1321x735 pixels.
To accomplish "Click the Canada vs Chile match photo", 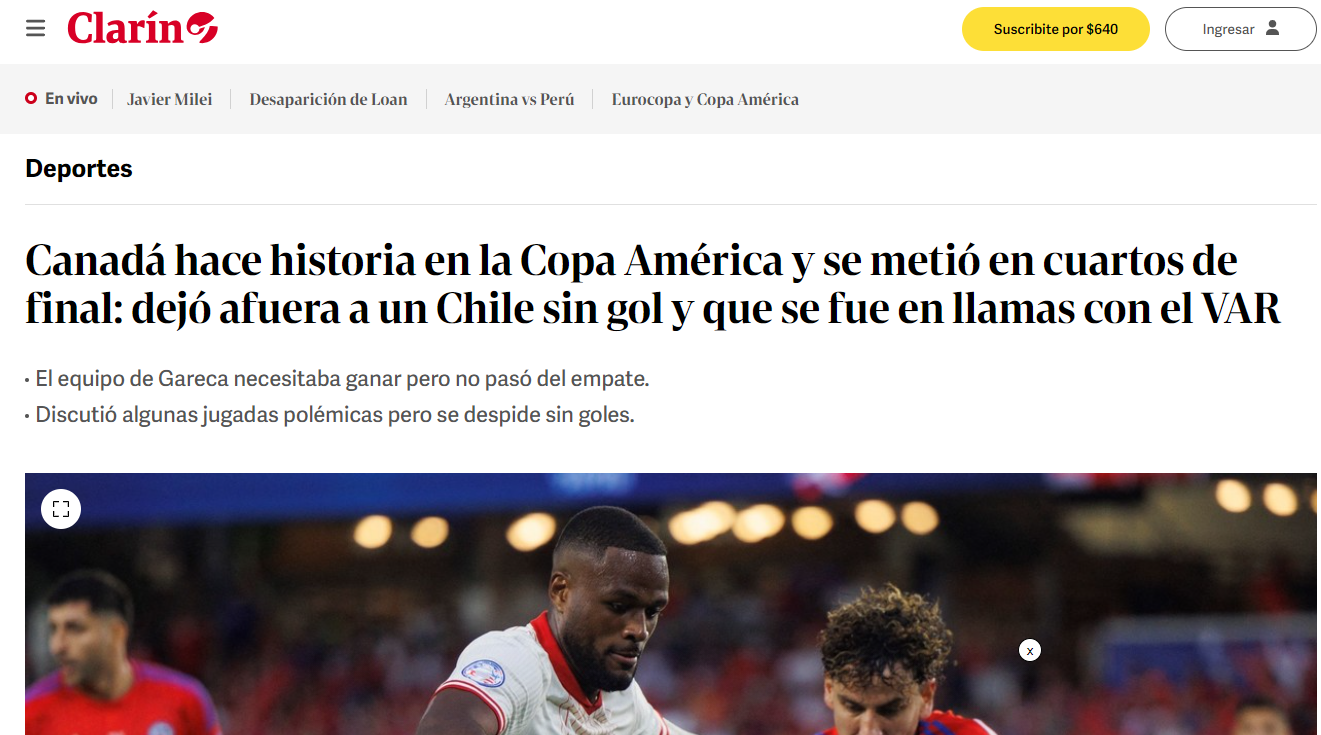I will click(x=671, y=604).
